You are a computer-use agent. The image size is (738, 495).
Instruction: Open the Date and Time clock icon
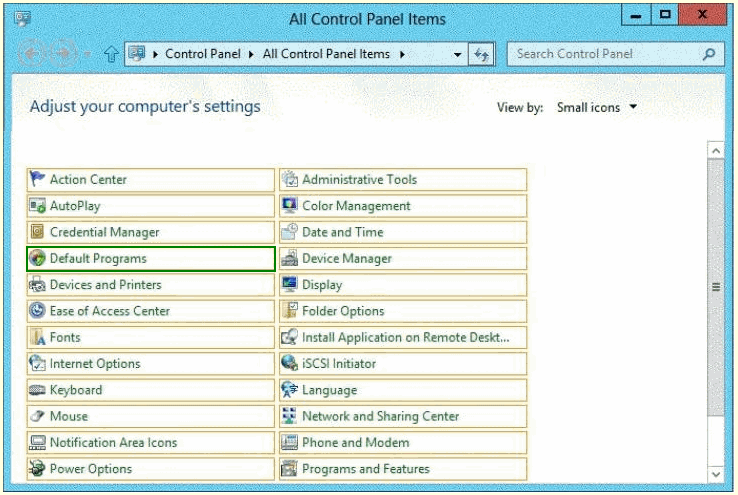point(289,232)
